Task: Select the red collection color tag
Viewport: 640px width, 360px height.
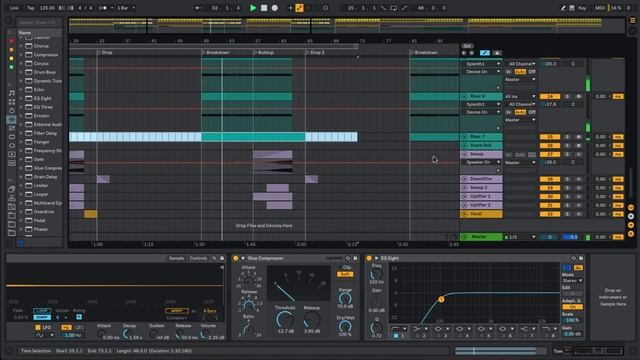Action: click(11, 41)
